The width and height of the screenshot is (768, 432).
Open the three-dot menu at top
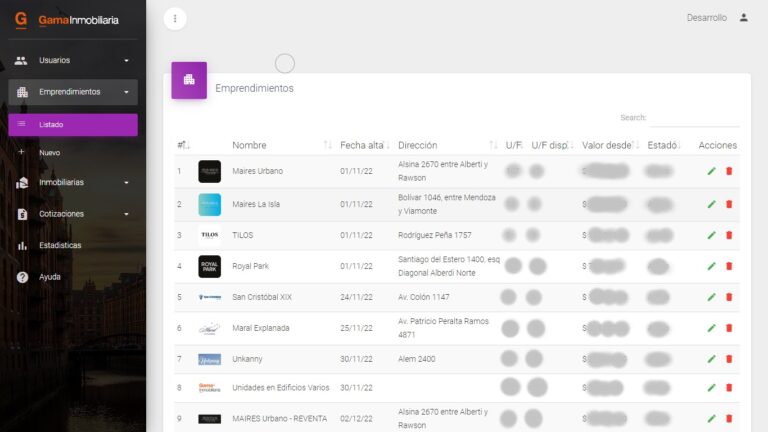coord(175,18)
